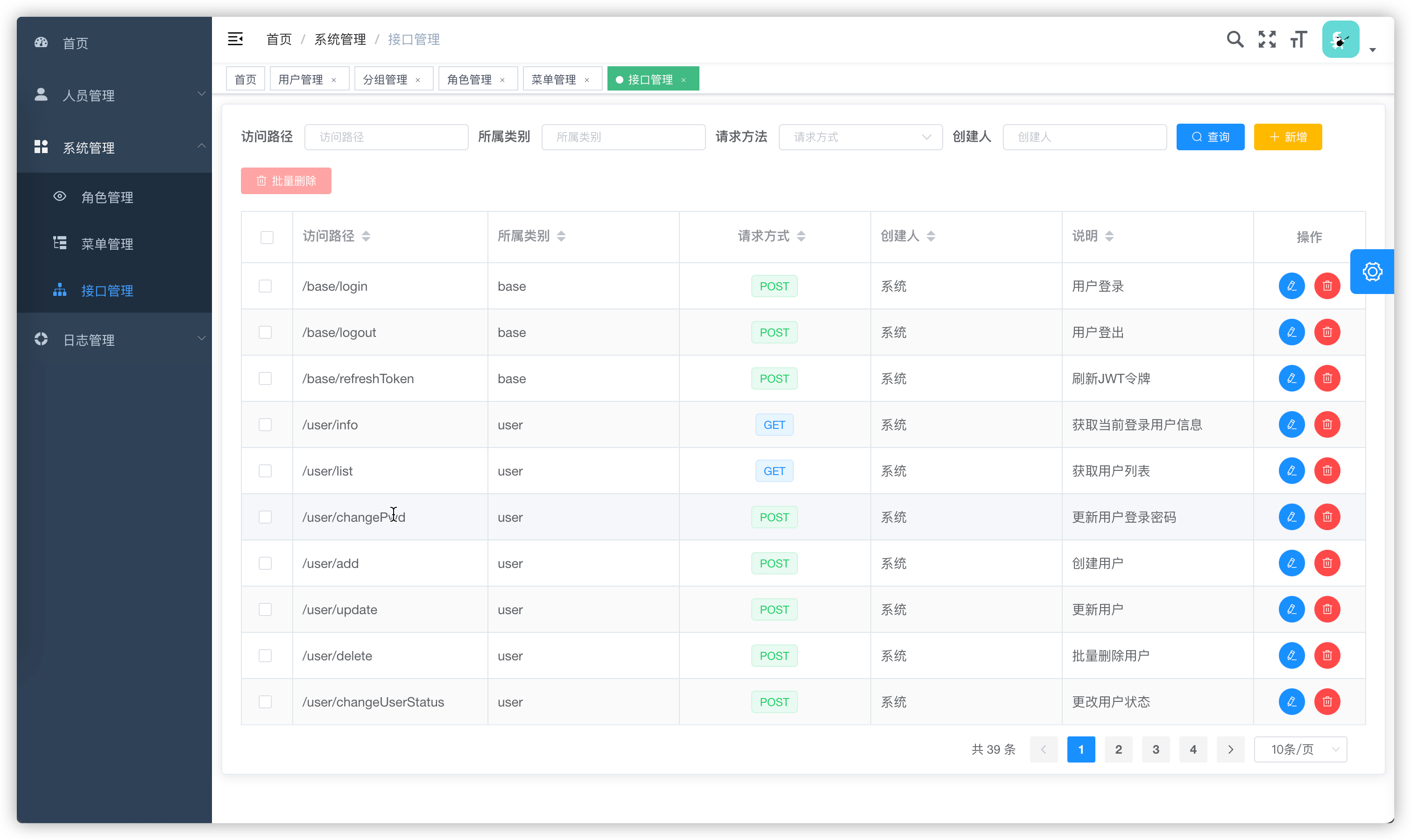Click the hamburger menu collapse icon
The image size is (1411, 840).
tap(235, 39)
